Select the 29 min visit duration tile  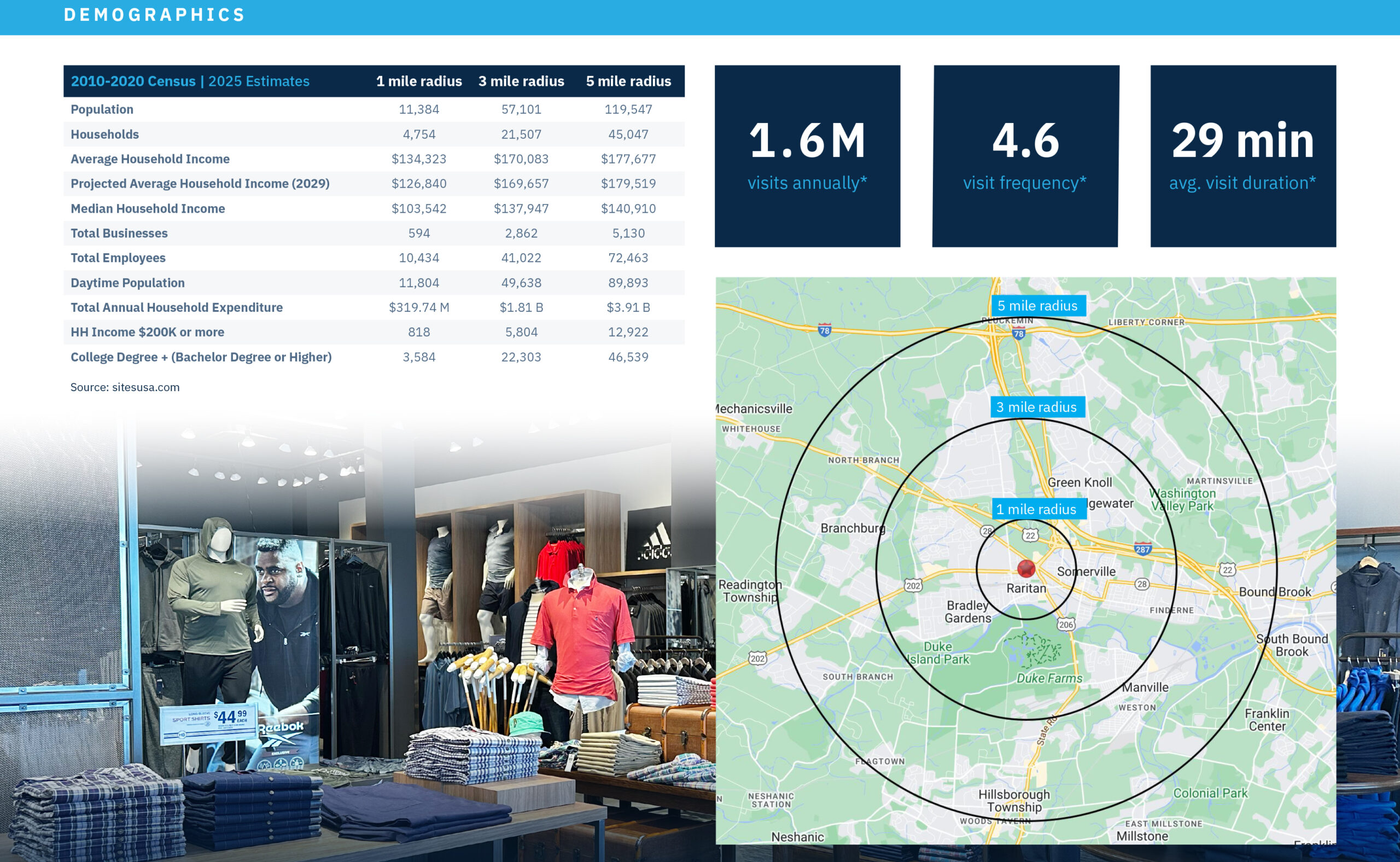[x=1242, y=156]
